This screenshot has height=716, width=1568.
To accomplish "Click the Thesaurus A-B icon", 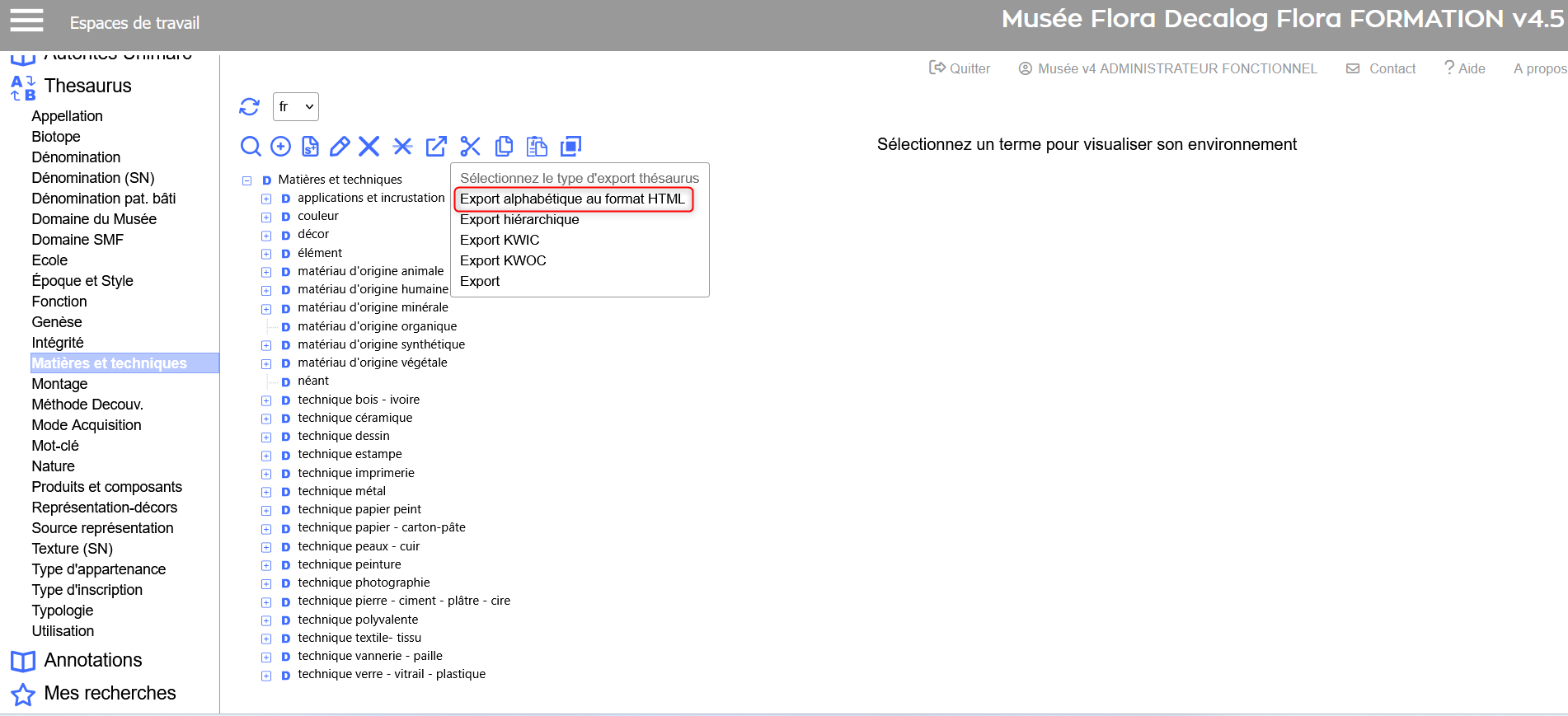I will coord(23,87).
